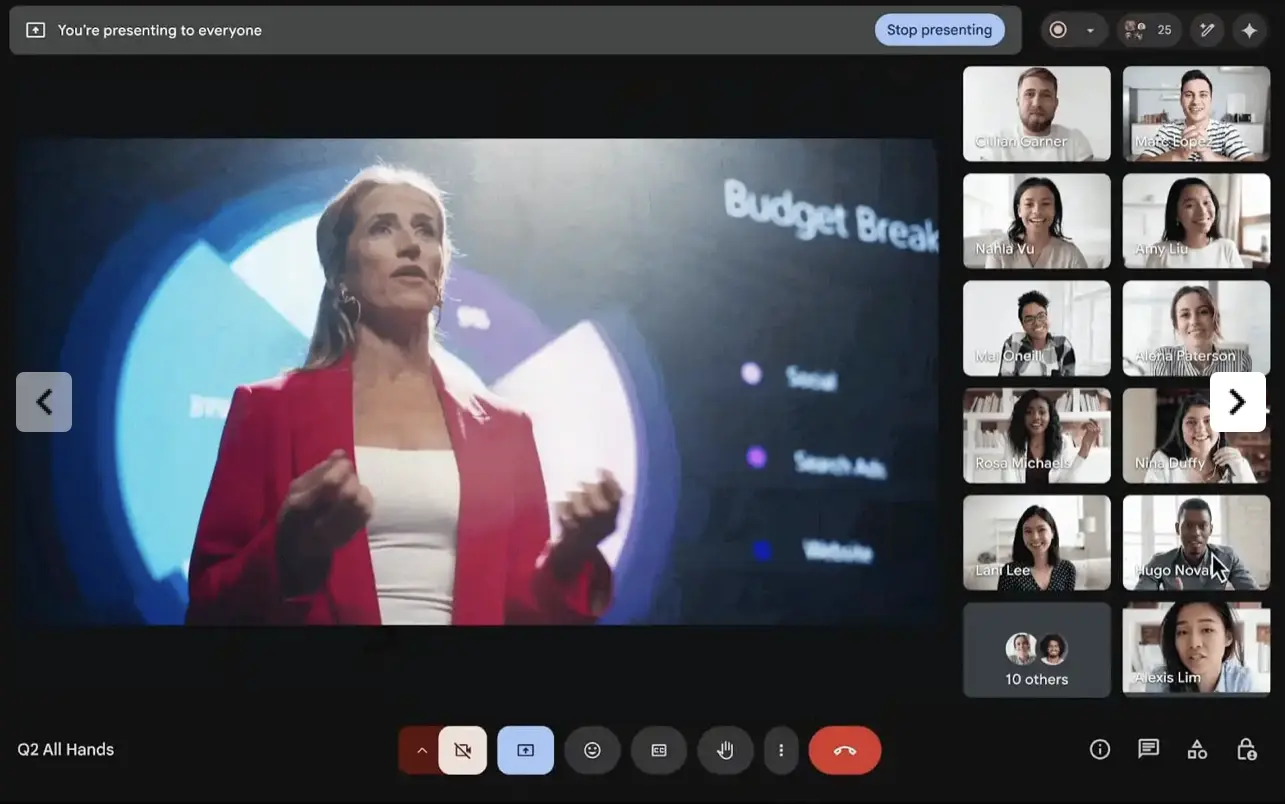Start recording with the record circle
Image resolution: width=1286 pixels, height=804 pixels.
click(x=1058, y=30)
